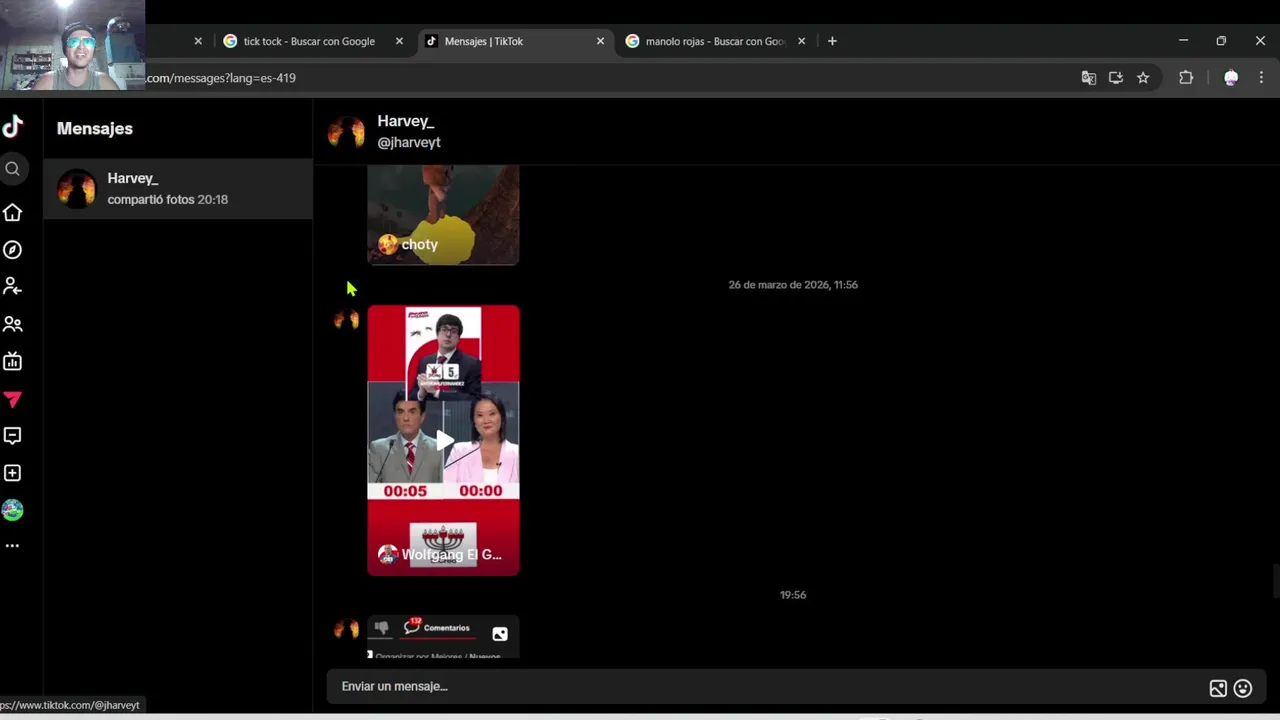Open the LIVE icon in sidebar
This screenshot has height=720, width=1280.
tap(12, 361)
